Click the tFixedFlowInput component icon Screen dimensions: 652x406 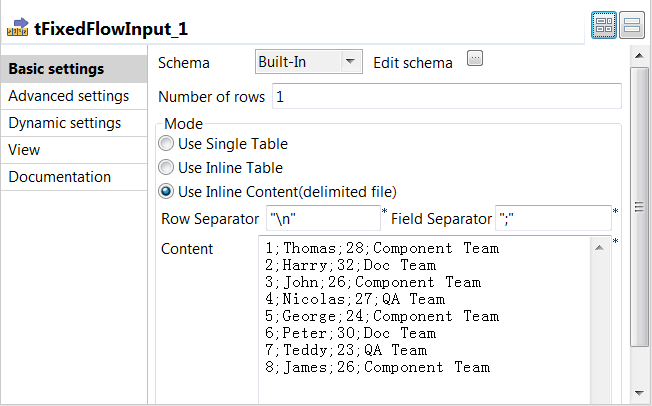pos(17,26)
